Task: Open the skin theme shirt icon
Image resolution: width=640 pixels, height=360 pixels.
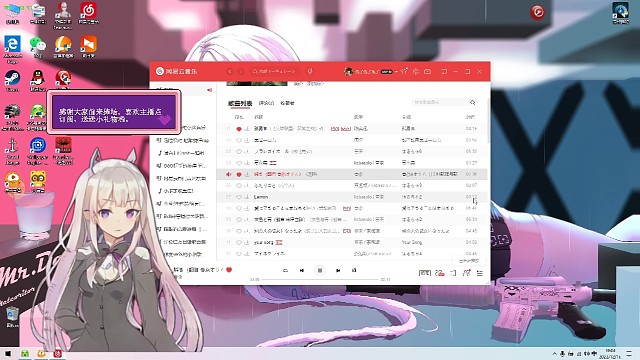Action: pyautogui.click(x=404, y=71)
